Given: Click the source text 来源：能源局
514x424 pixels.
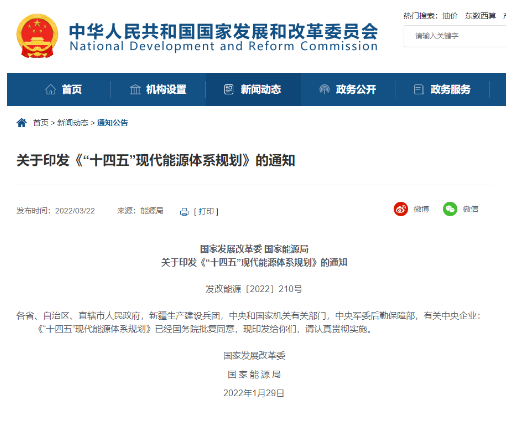Looking at the screenshot, I should 140,211.
